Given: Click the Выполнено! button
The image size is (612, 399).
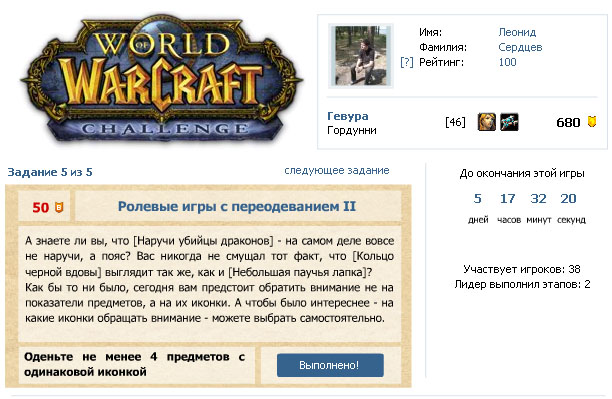Looking at the screenshot, I should 330,365.
